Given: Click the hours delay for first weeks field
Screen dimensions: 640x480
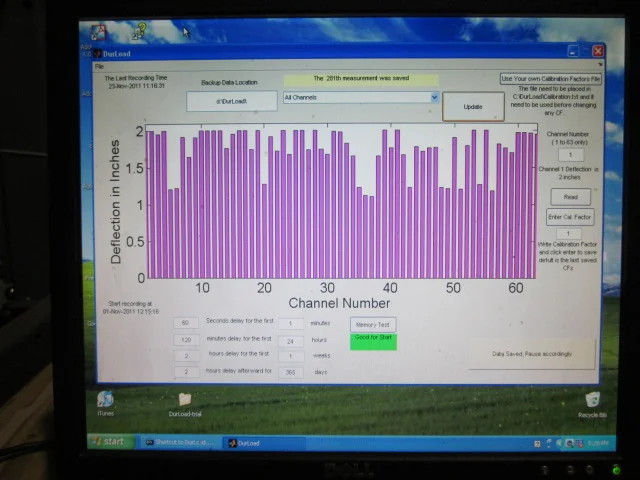Looking at the screenshot, I should click(187, 356).
